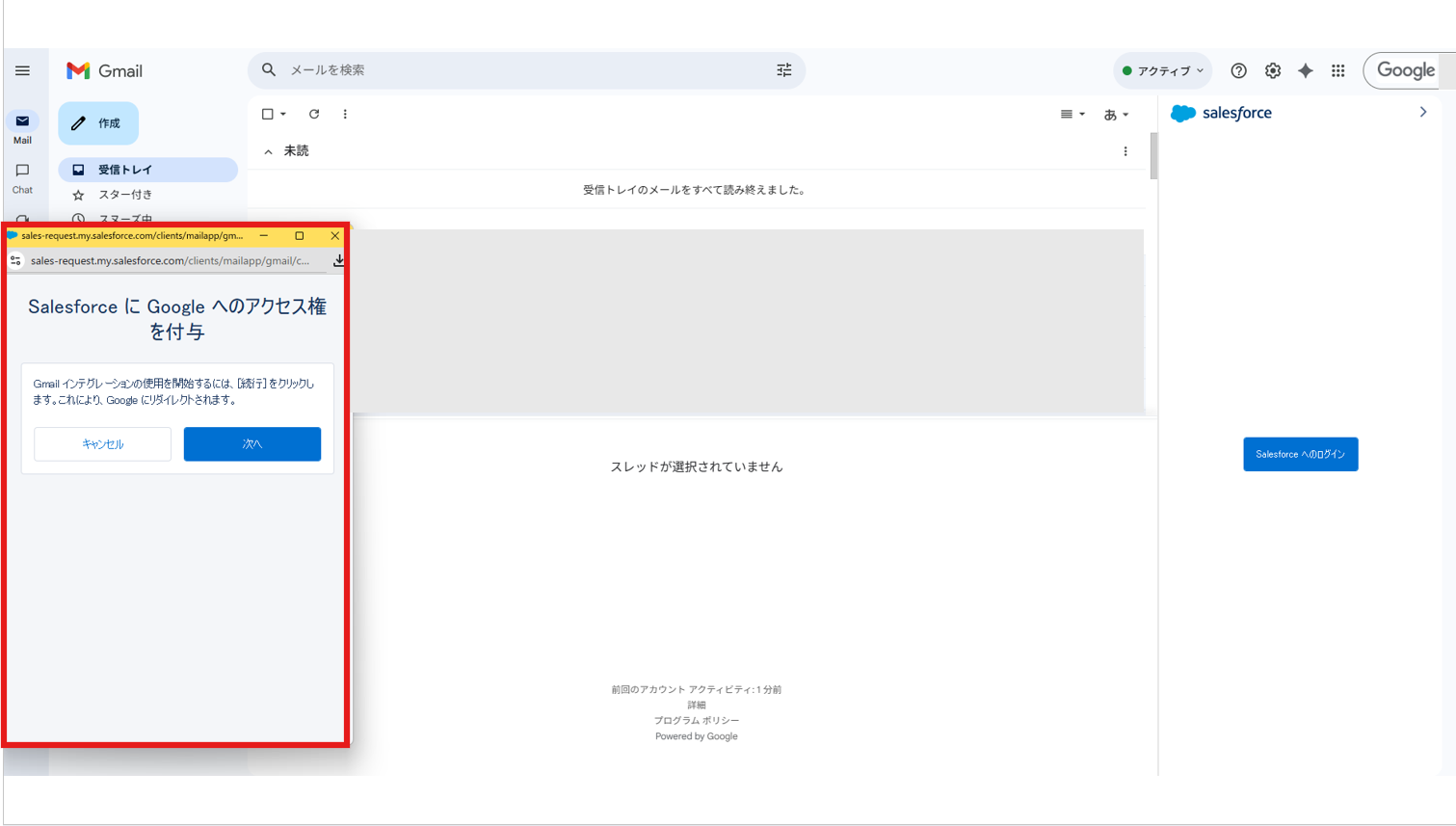Click the Gemini sparkle icon
Image resolution: width=1456 pixels, height=826 pixels.
1306,70
